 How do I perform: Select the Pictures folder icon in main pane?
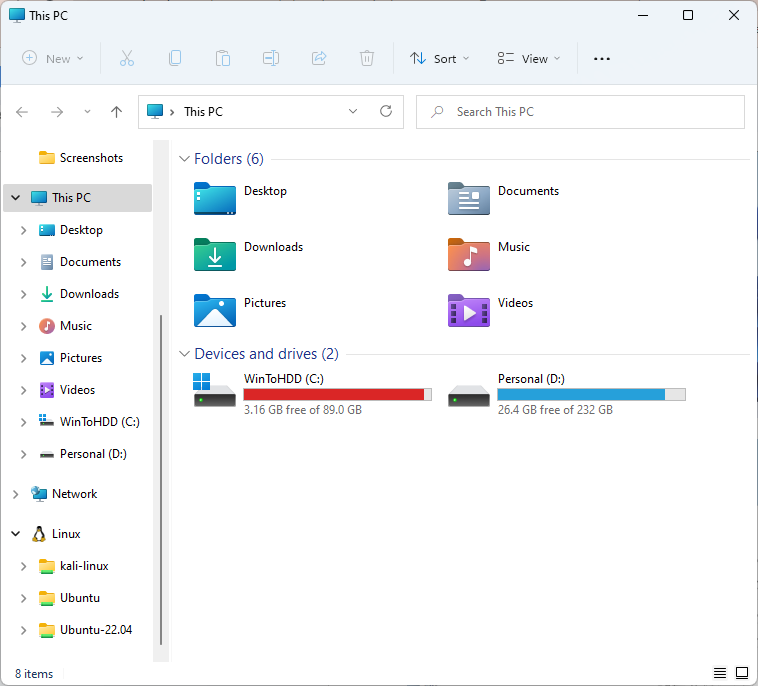click(215, 310)
